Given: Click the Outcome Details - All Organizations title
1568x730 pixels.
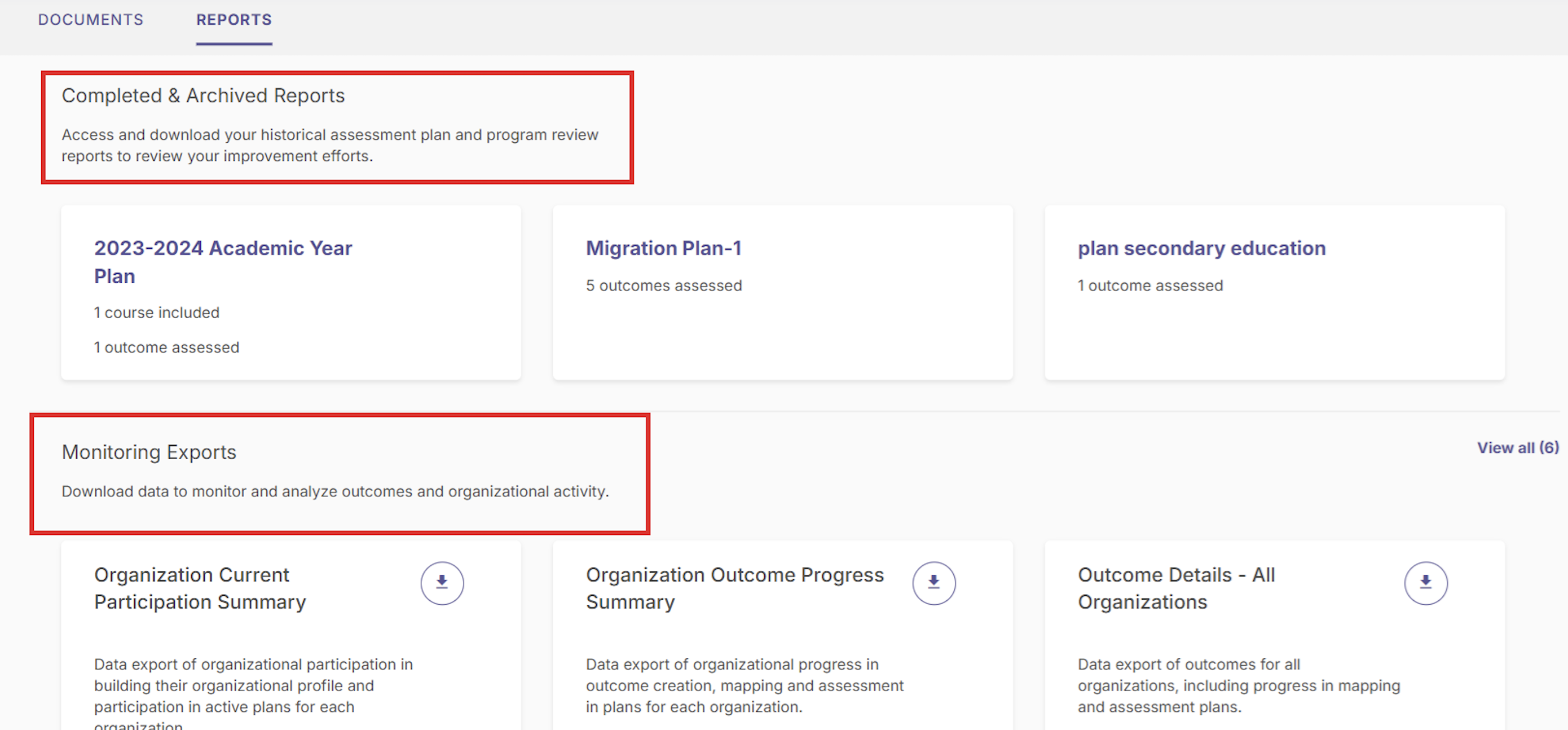Looking at the screenshot, I should (x=1176, y=588).
